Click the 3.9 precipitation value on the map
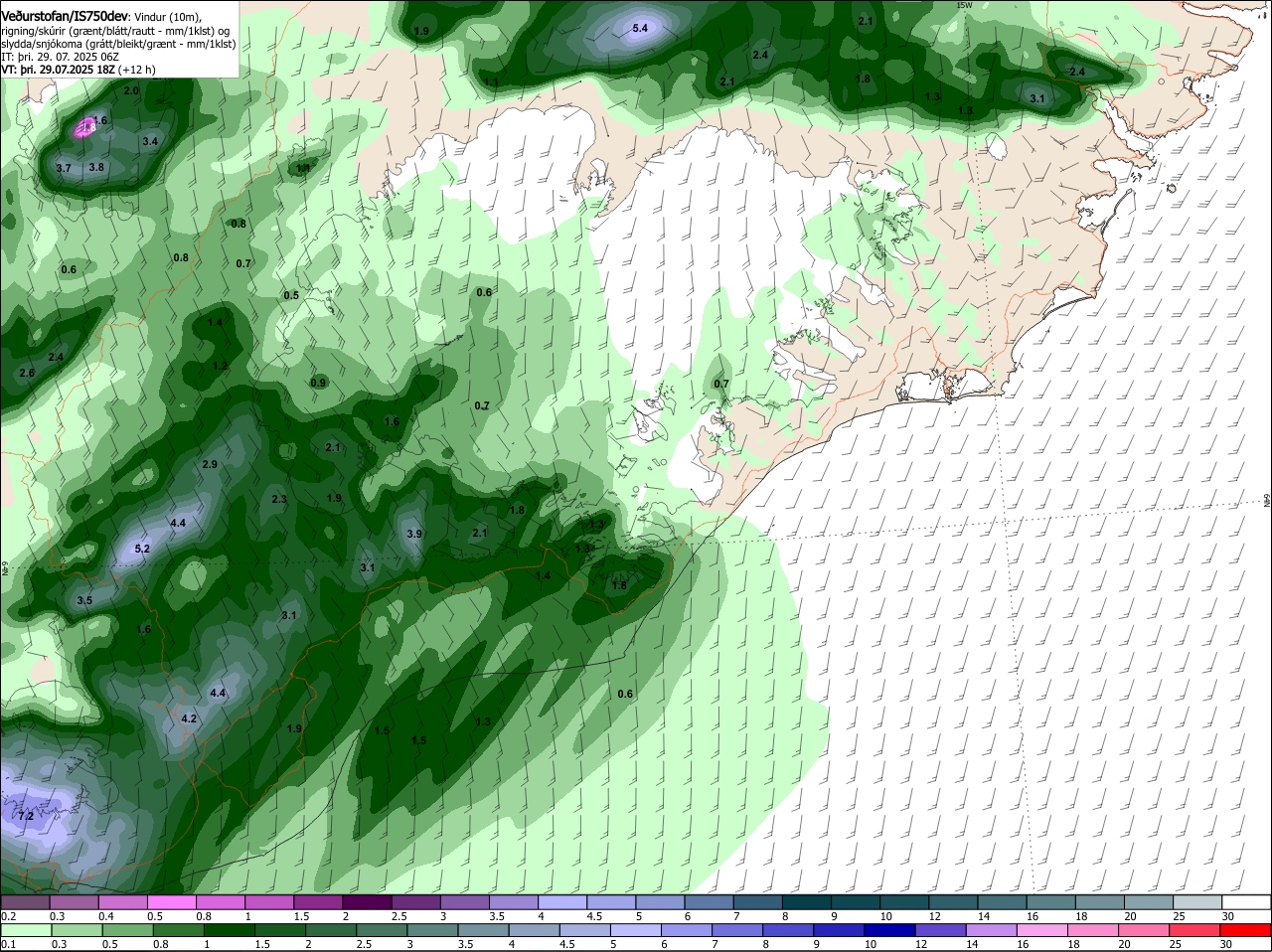This screenshot has height=952, width=1272. tap(414, 534)
